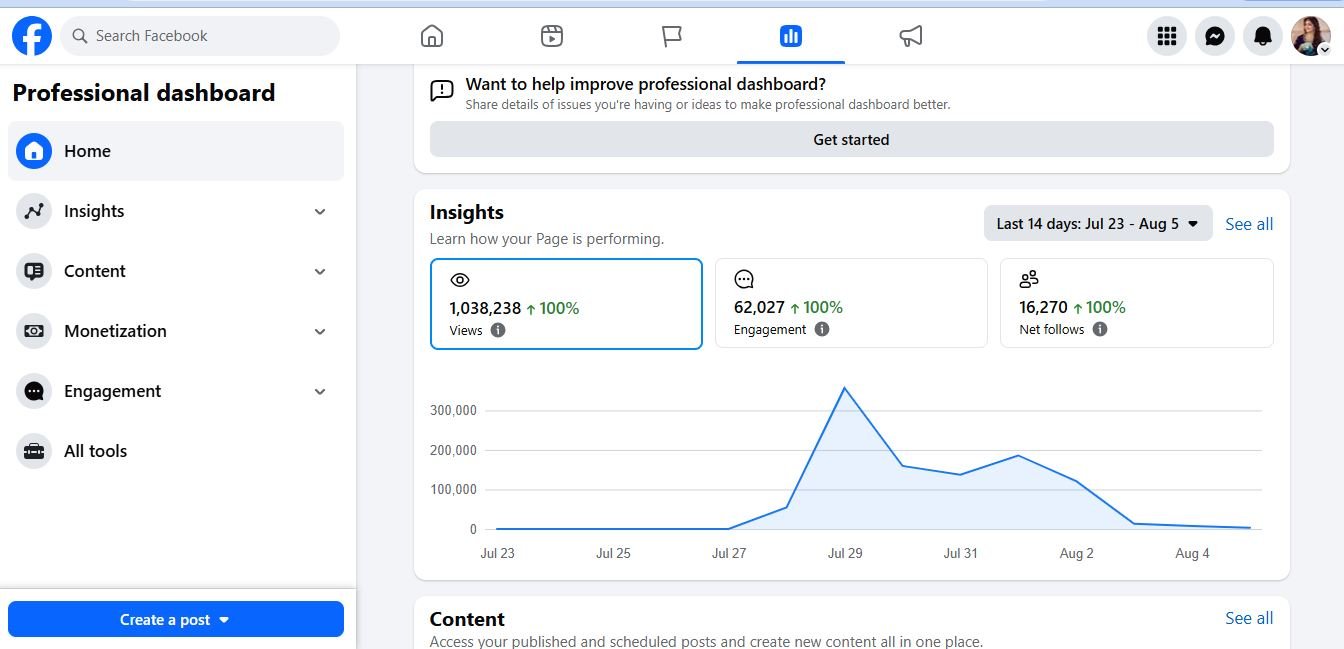Open the Messenger icon

[x=1215, y=36]
